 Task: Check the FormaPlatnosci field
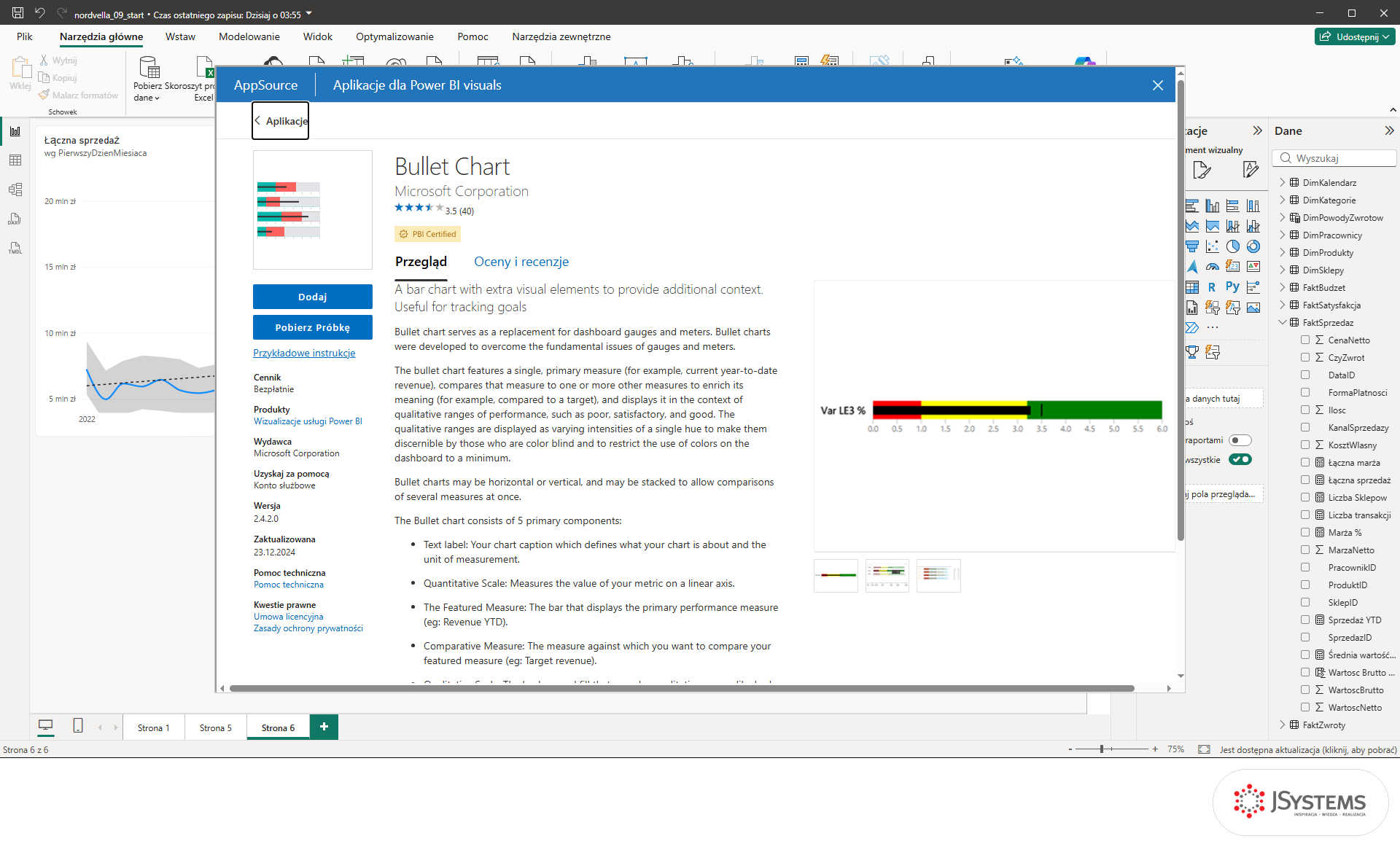click(1305, 393)
